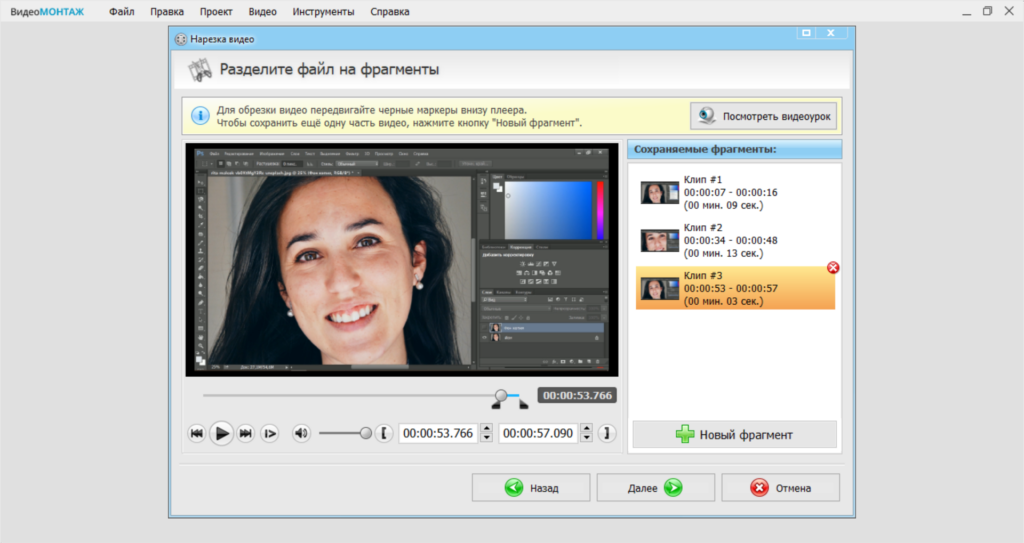Open the Файл menu

click(x=121, y=12)
